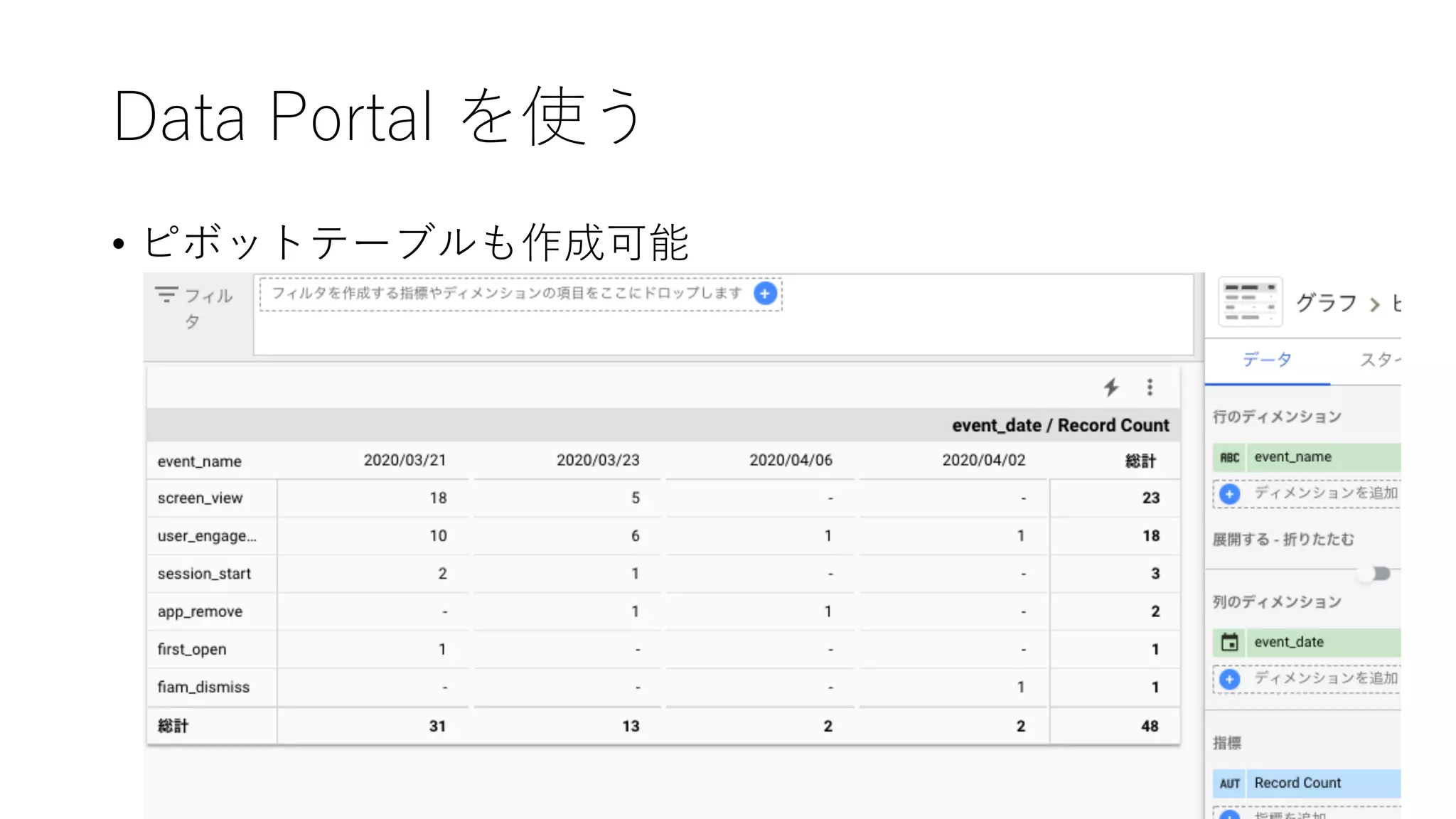
Task: Click the 2020/04/02 column header
Action: tap(984, 461)
